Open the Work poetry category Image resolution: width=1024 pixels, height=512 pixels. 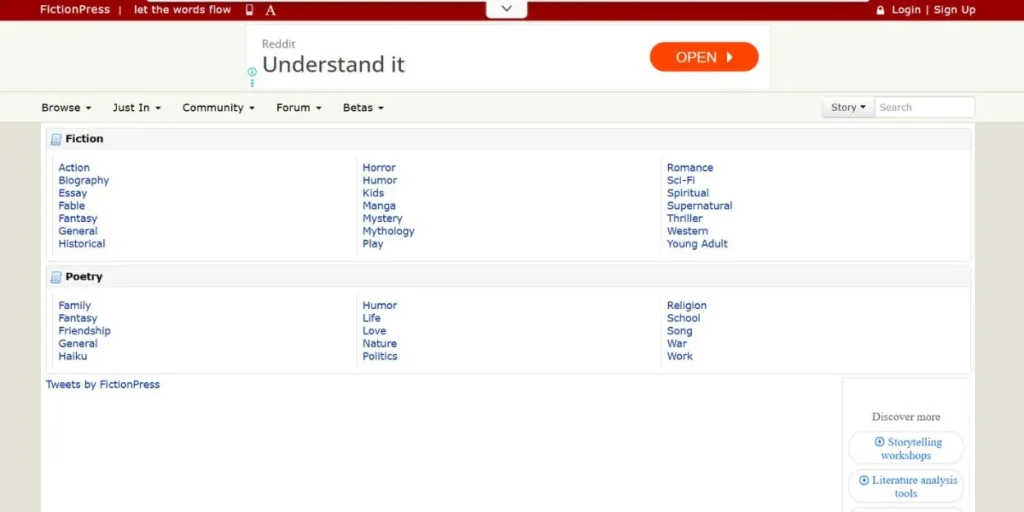click(x=679, y=357)
